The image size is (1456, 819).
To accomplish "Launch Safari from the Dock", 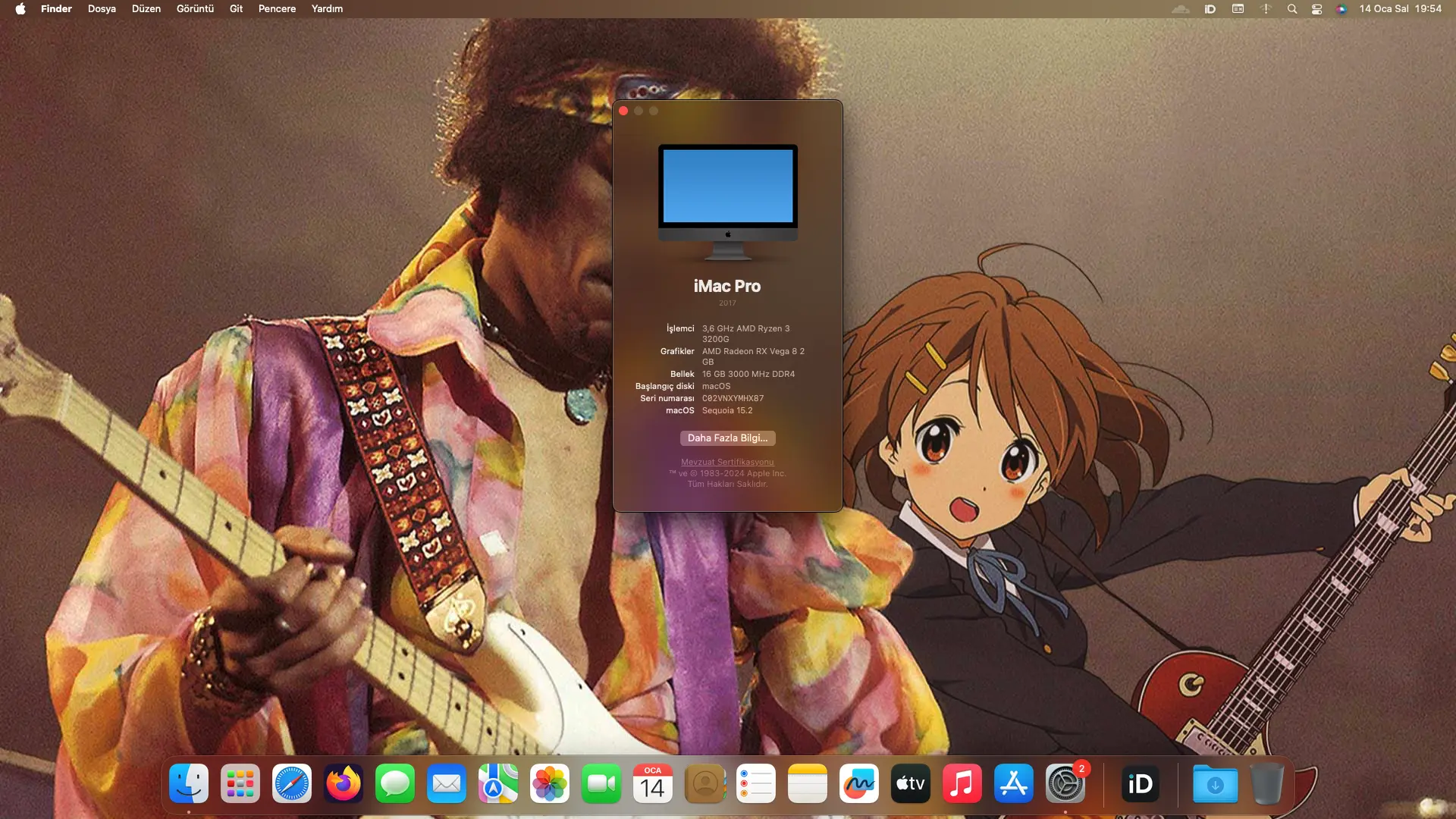I will click(292, 783).
